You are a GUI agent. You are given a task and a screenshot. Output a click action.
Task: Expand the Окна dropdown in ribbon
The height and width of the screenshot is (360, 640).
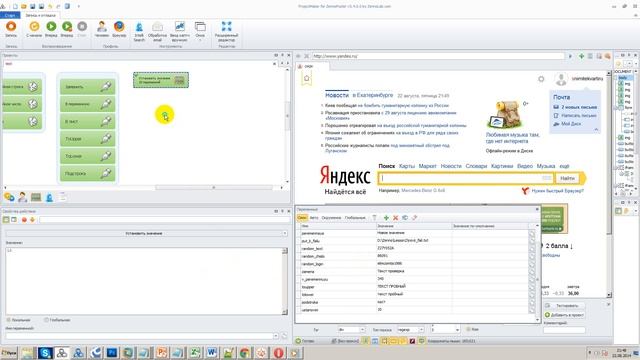[x=200, y=31]
